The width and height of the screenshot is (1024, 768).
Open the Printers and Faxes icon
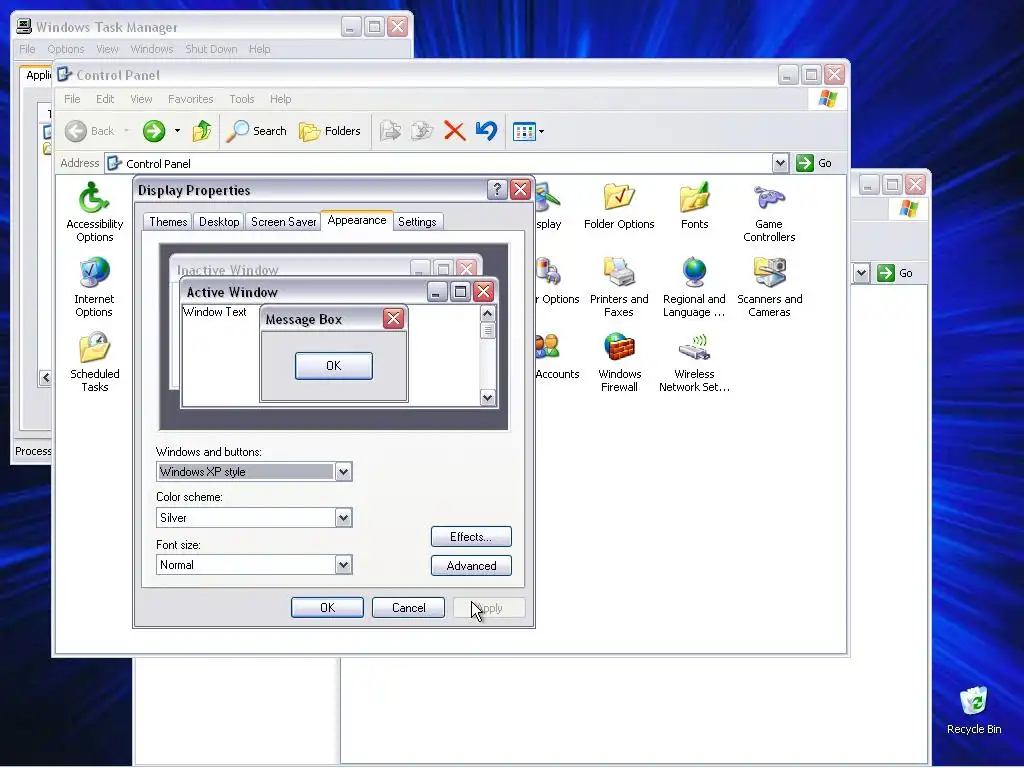[x=619, y=287]
